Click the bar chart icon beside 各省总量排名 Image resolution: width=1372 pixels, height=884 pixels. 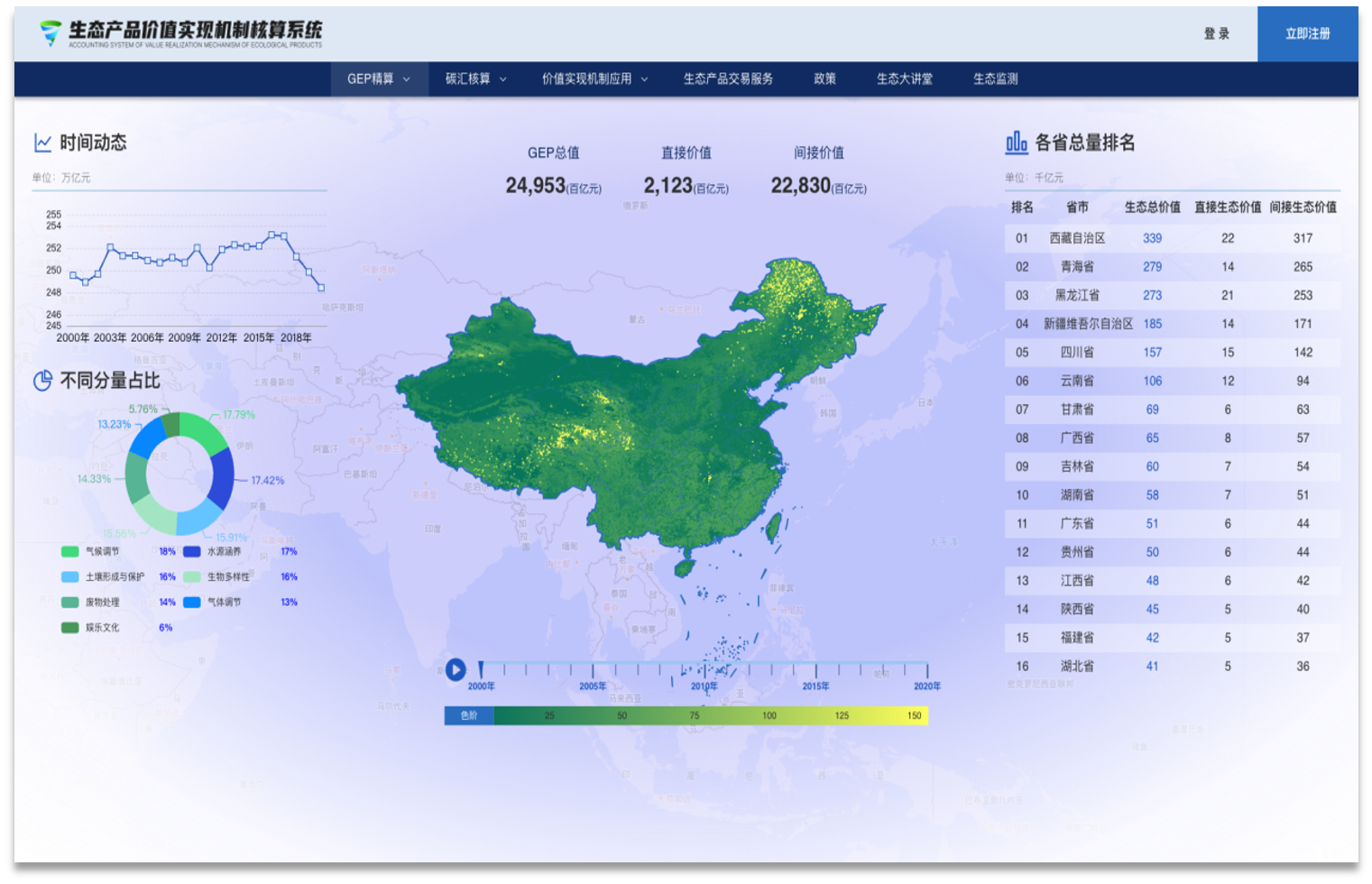pyautogui.click(x=1017, y=143)
